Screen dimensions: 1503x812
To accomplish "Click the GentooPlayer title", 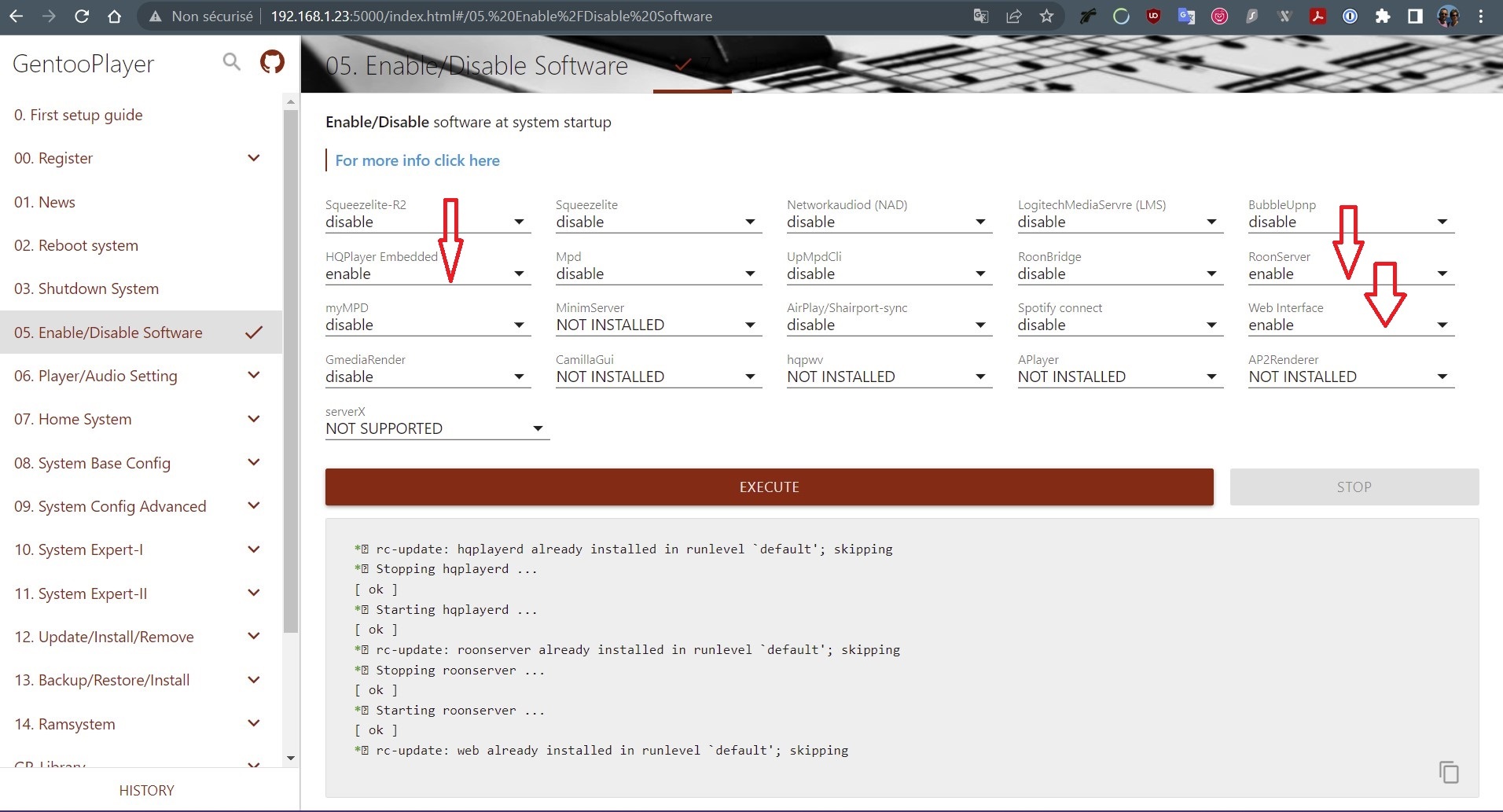I will click(x=83, y=64).
